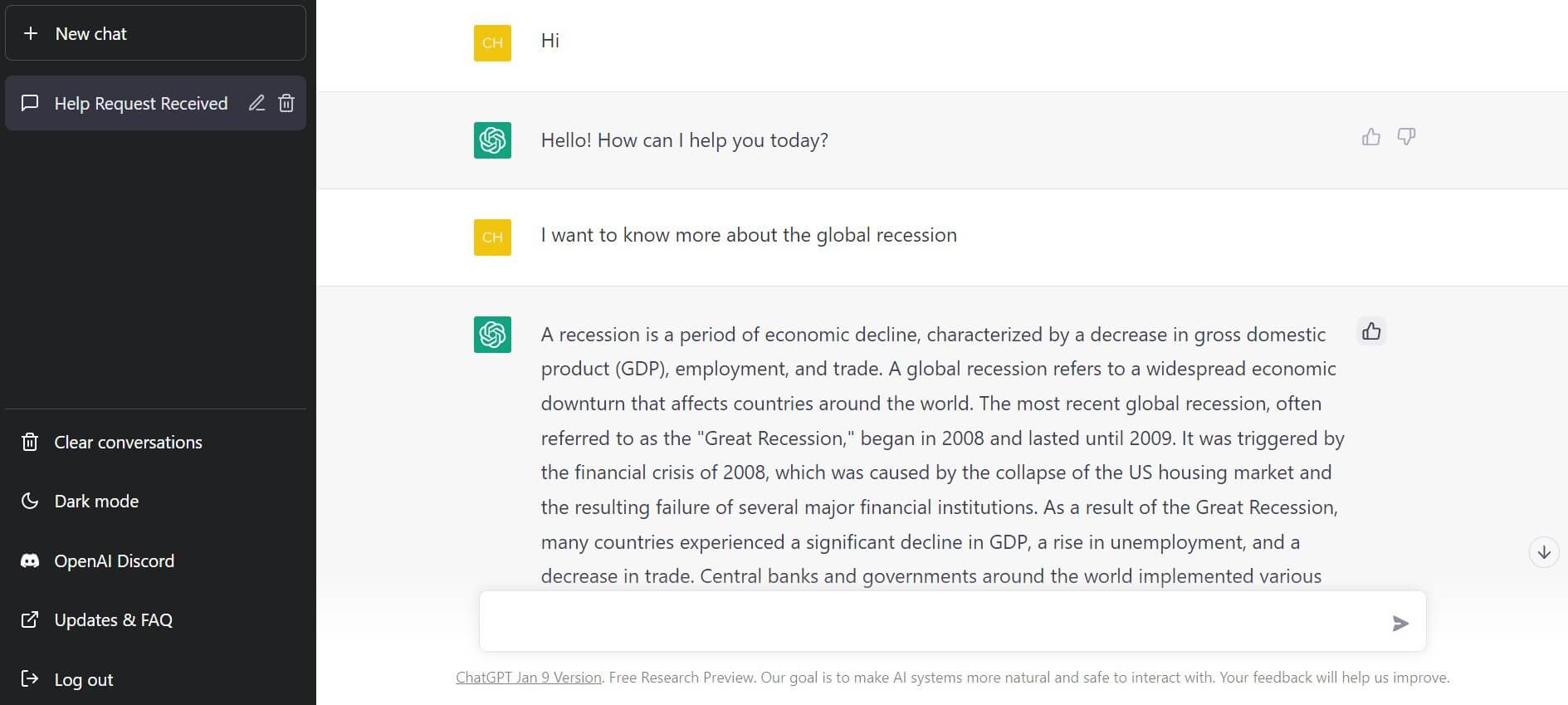Open the ChatGPT Jan 9 Version link
This screenshot has height=705, width=1568.
coord(528,677)
